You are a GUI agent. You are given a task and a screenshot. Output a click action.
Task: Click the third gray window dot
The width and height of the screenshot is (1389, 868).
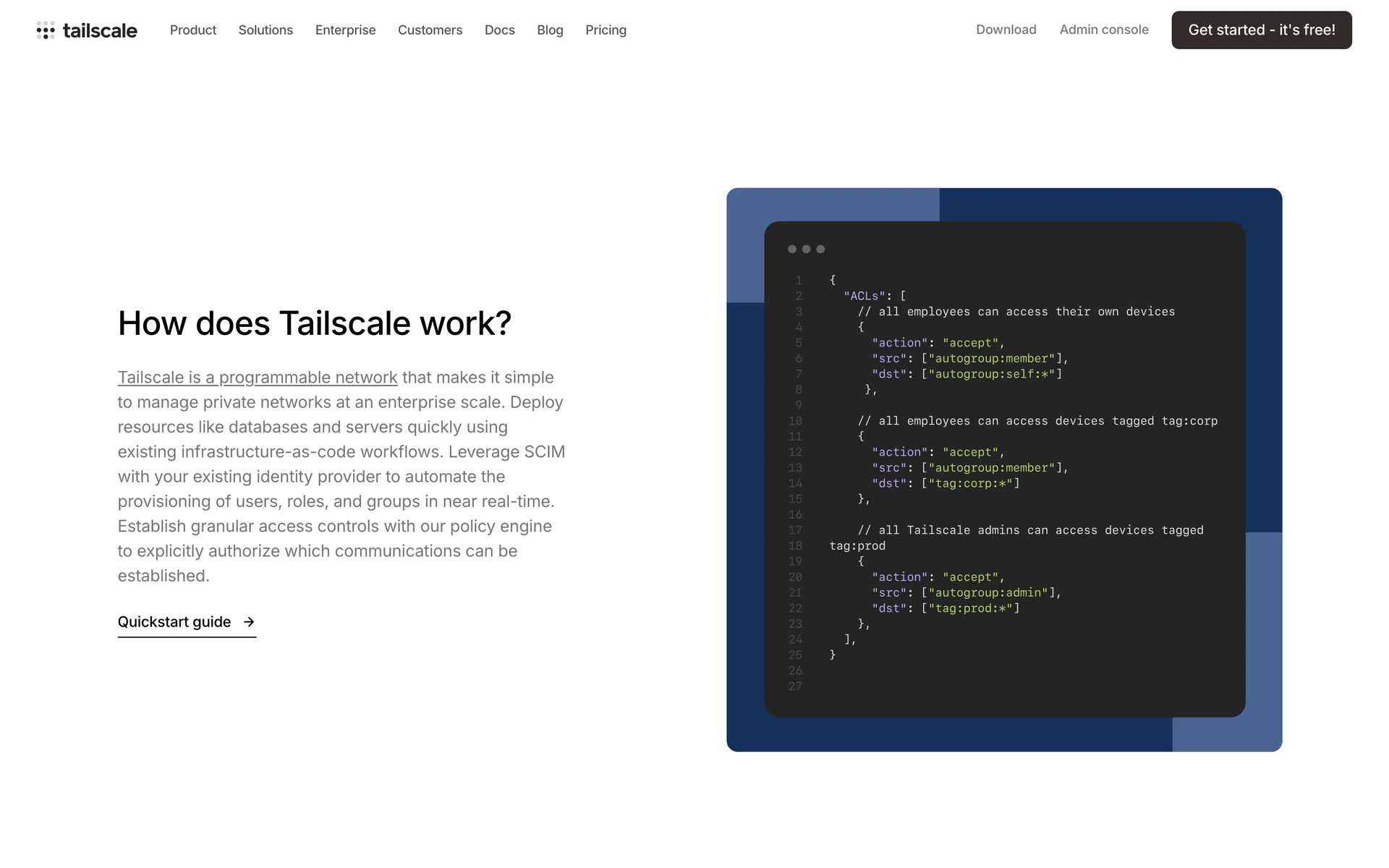(820, 249)
